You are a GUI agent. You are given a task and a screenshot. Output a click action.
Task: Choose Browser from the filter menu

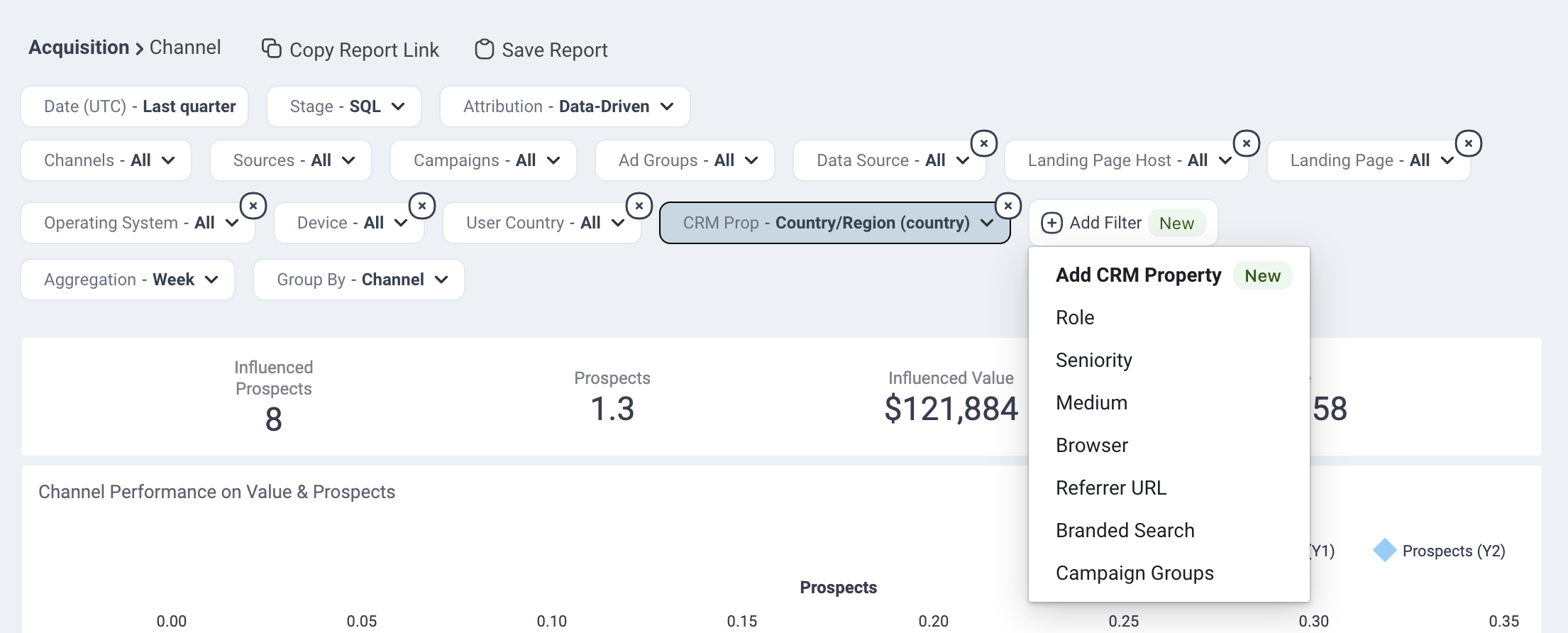point(1169,445)
